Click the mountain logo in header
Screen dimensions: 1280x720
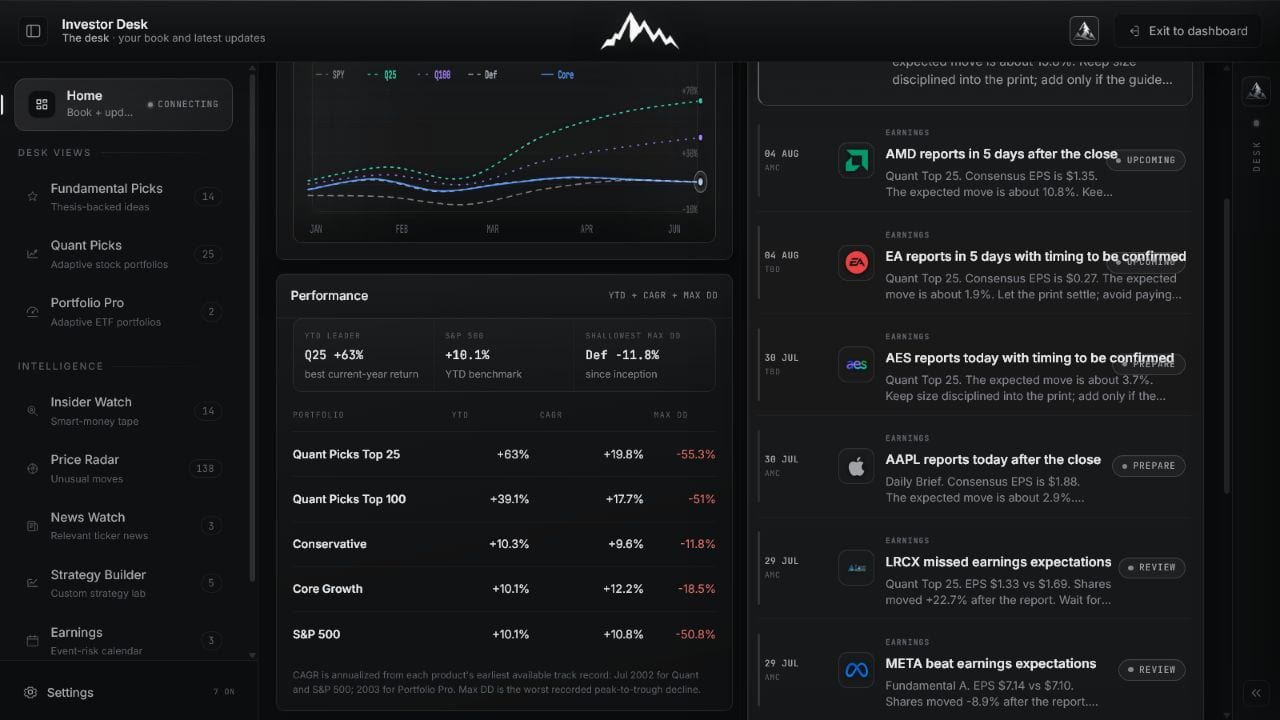tap(640, 31)
